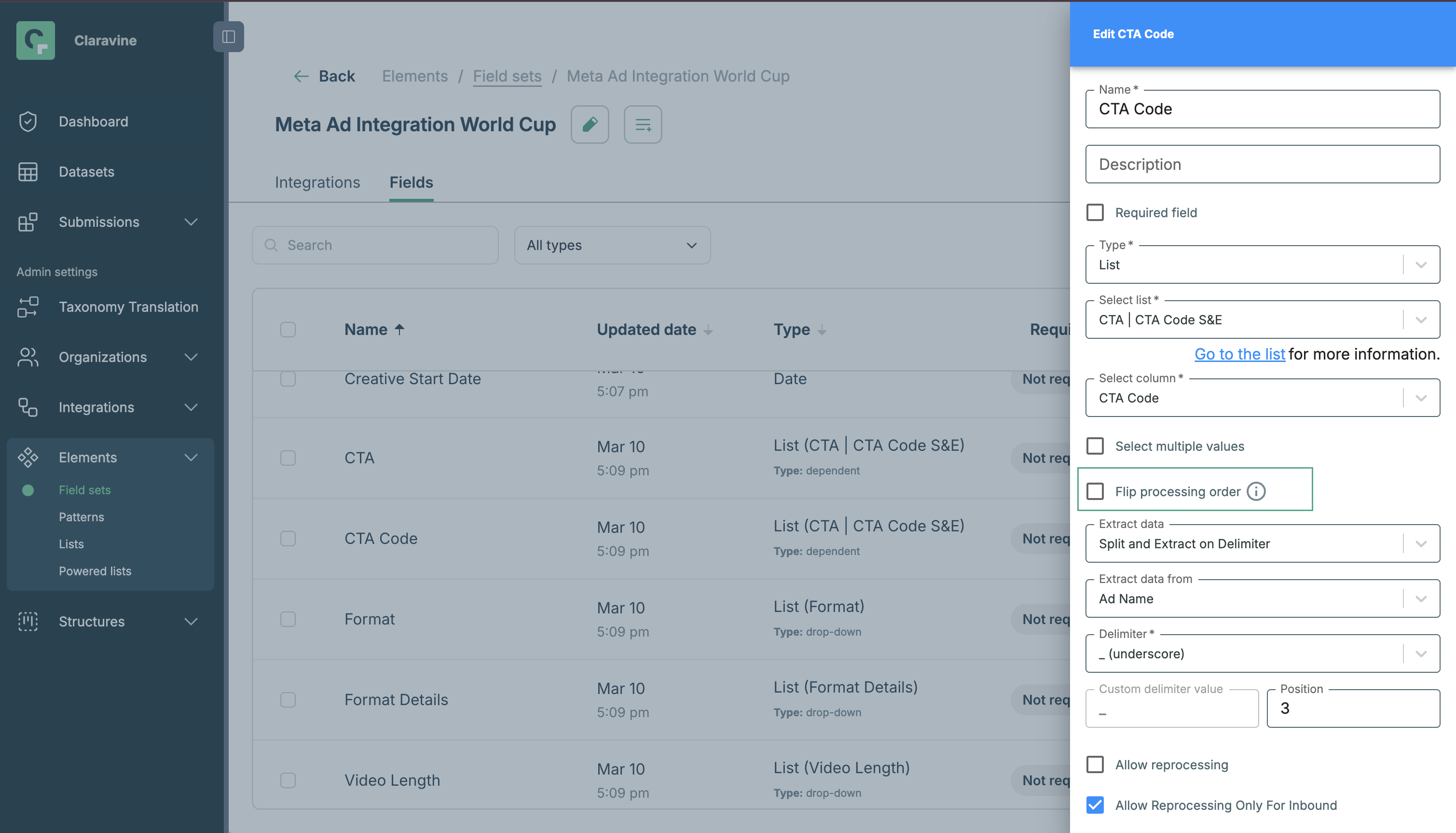
Task: Click the Datasets grid icon
Action: tap(27, 172)
